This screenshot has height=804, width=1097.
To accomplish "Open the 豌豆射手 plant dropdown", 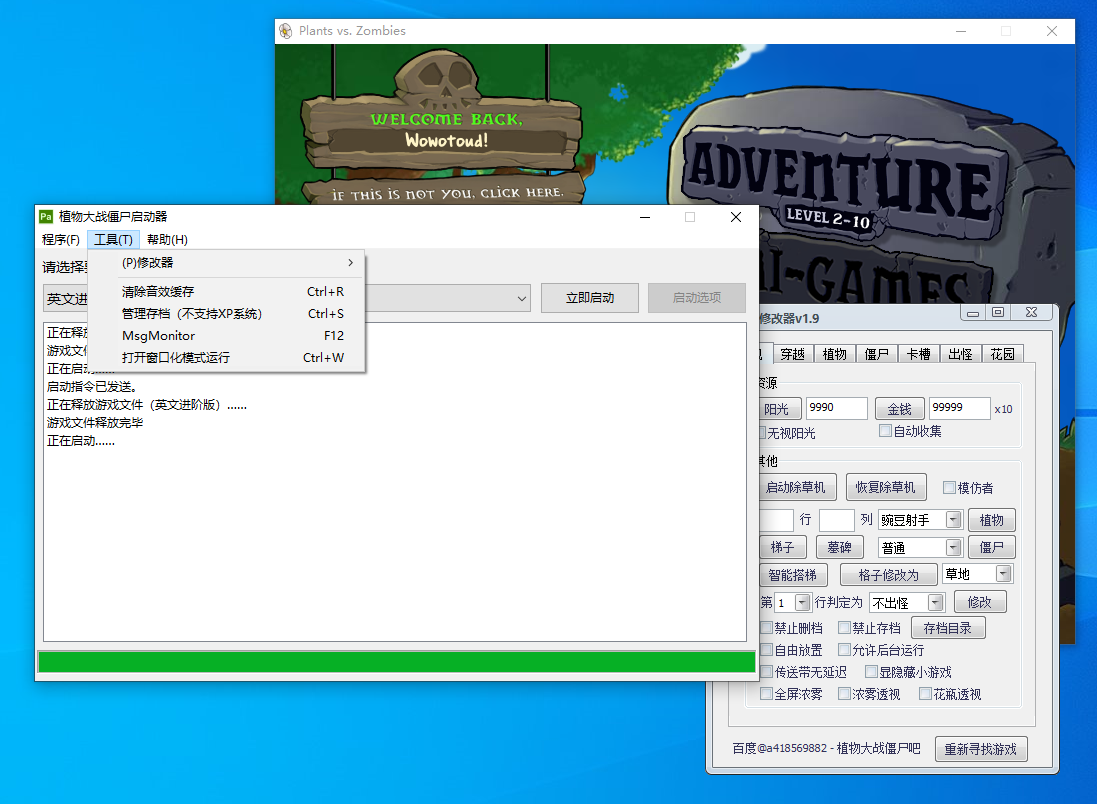I will pos(953,520).
